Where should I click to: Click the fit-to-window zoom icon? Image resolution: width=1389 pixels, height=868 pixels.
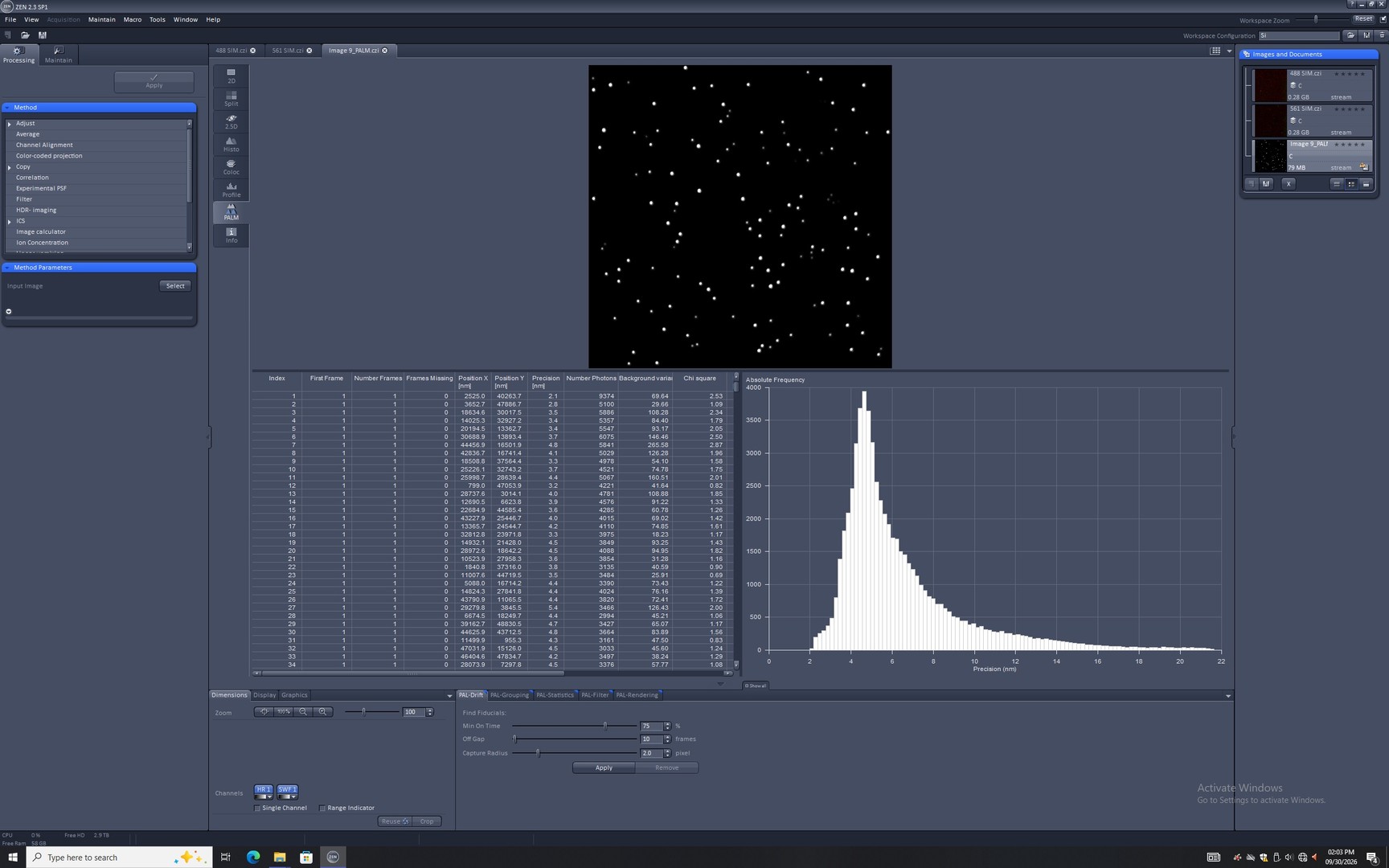[264, 712]
